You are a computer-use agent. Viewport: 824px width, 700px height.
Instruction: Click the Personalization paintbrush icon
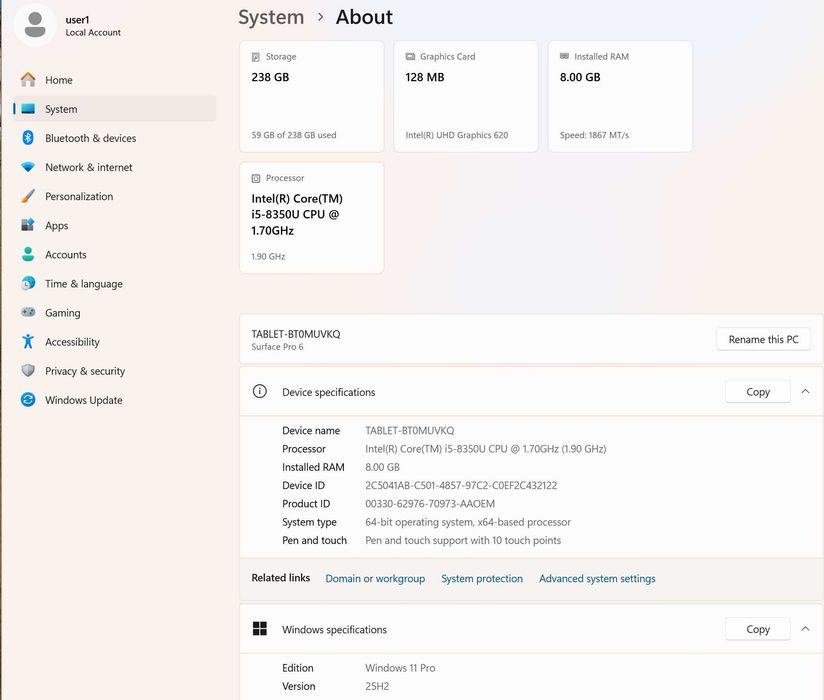click(28, 196)
